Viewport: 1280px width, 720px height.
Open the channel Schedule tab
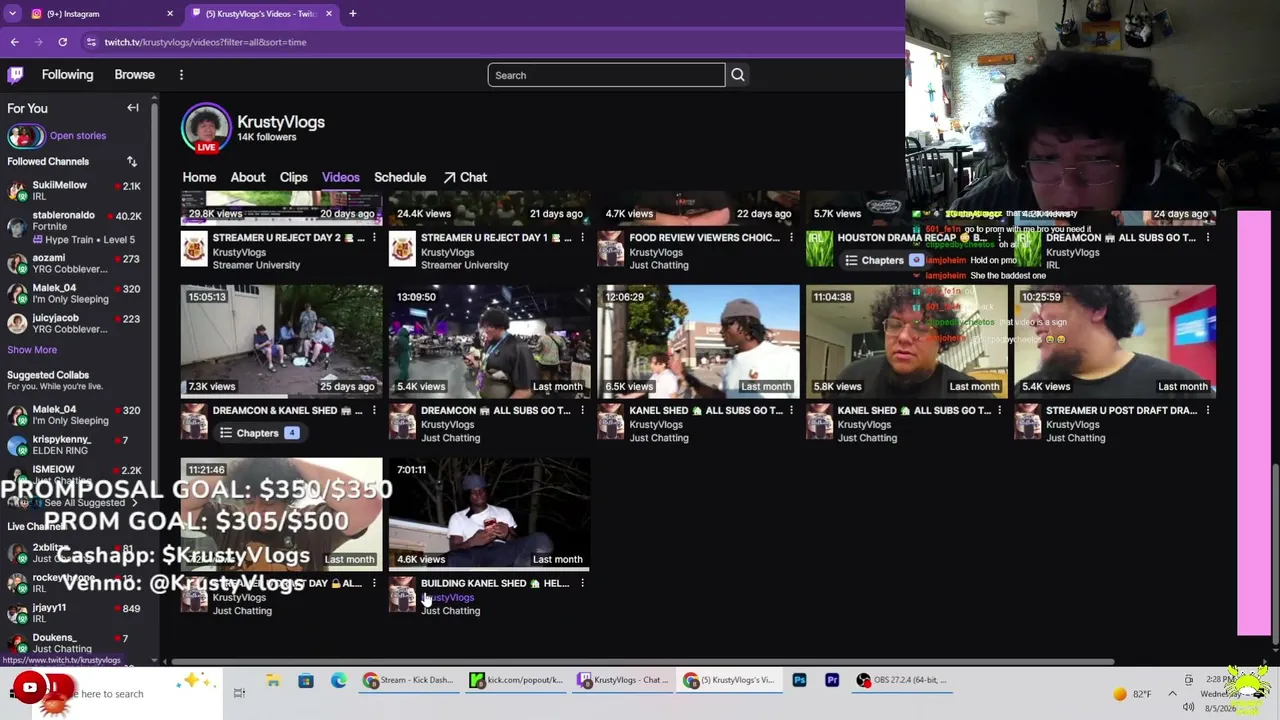click(x=400, y=177)
